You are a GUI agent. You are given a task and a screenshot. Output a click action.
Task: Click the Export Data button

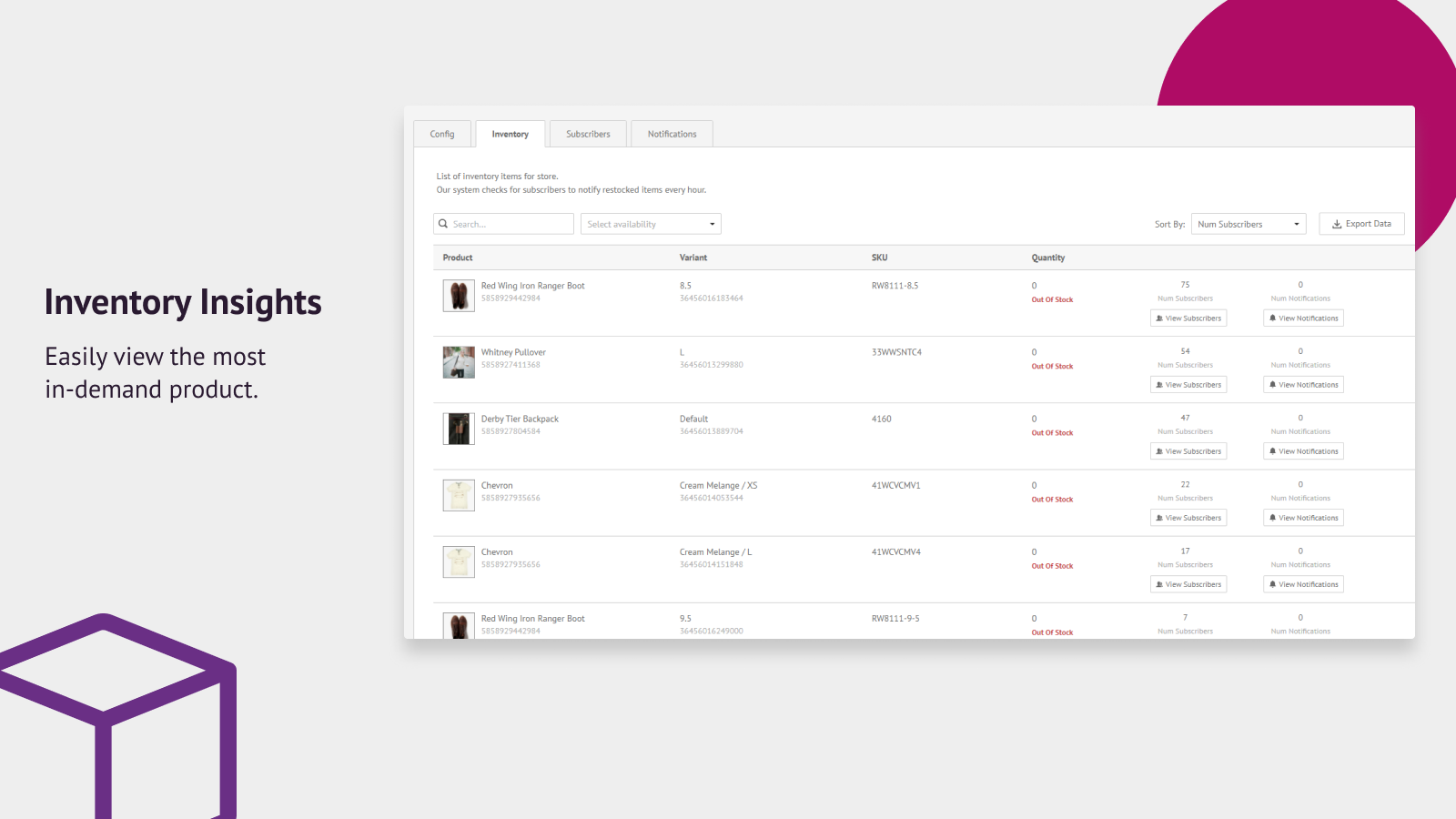[1361, 223]
